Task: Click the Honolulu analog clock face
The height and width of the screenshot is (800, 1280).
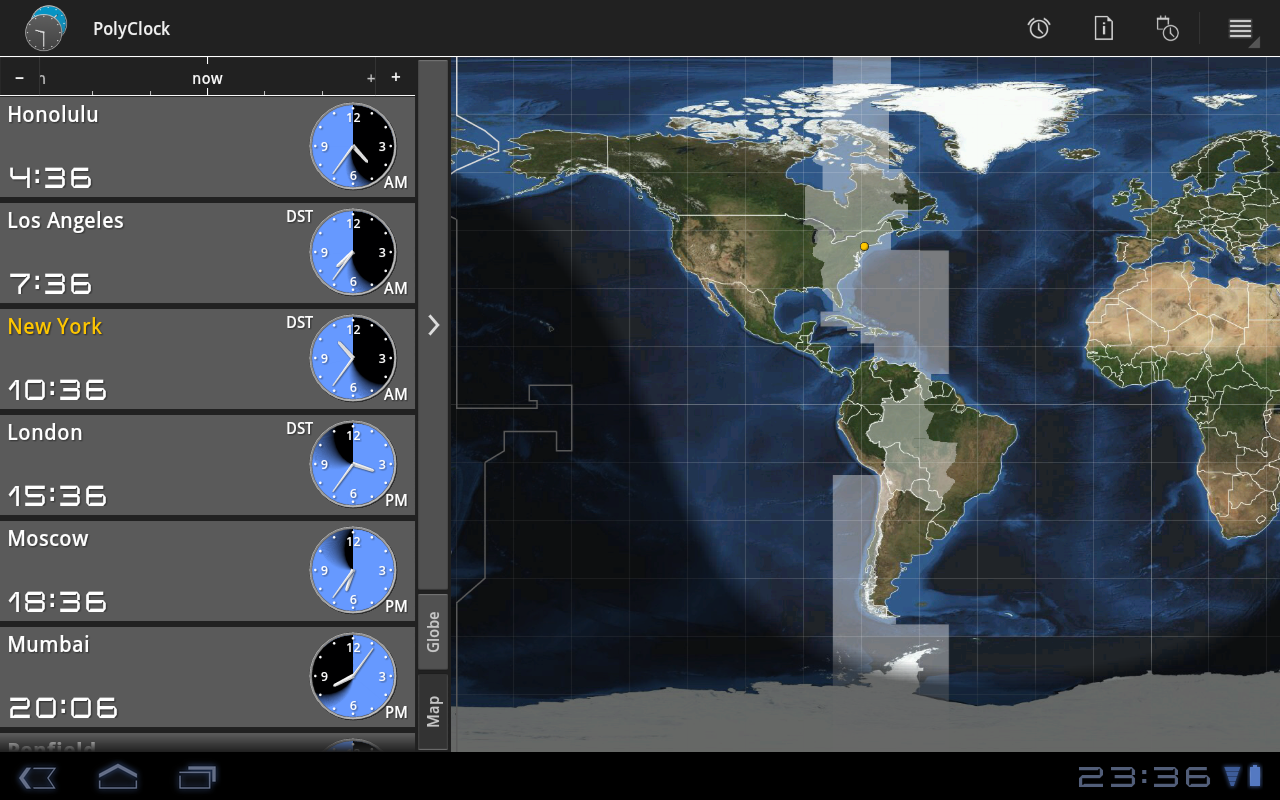Action: (x=353, y=146)
